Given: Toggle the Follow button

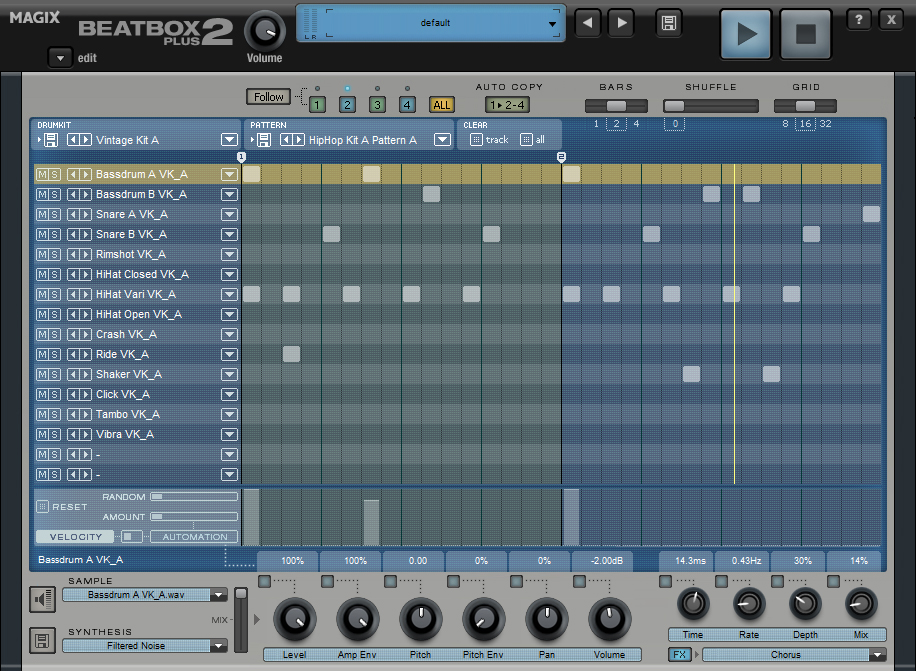Looking at the screenshot, I should pyautogui.click(x=269, y=97).
